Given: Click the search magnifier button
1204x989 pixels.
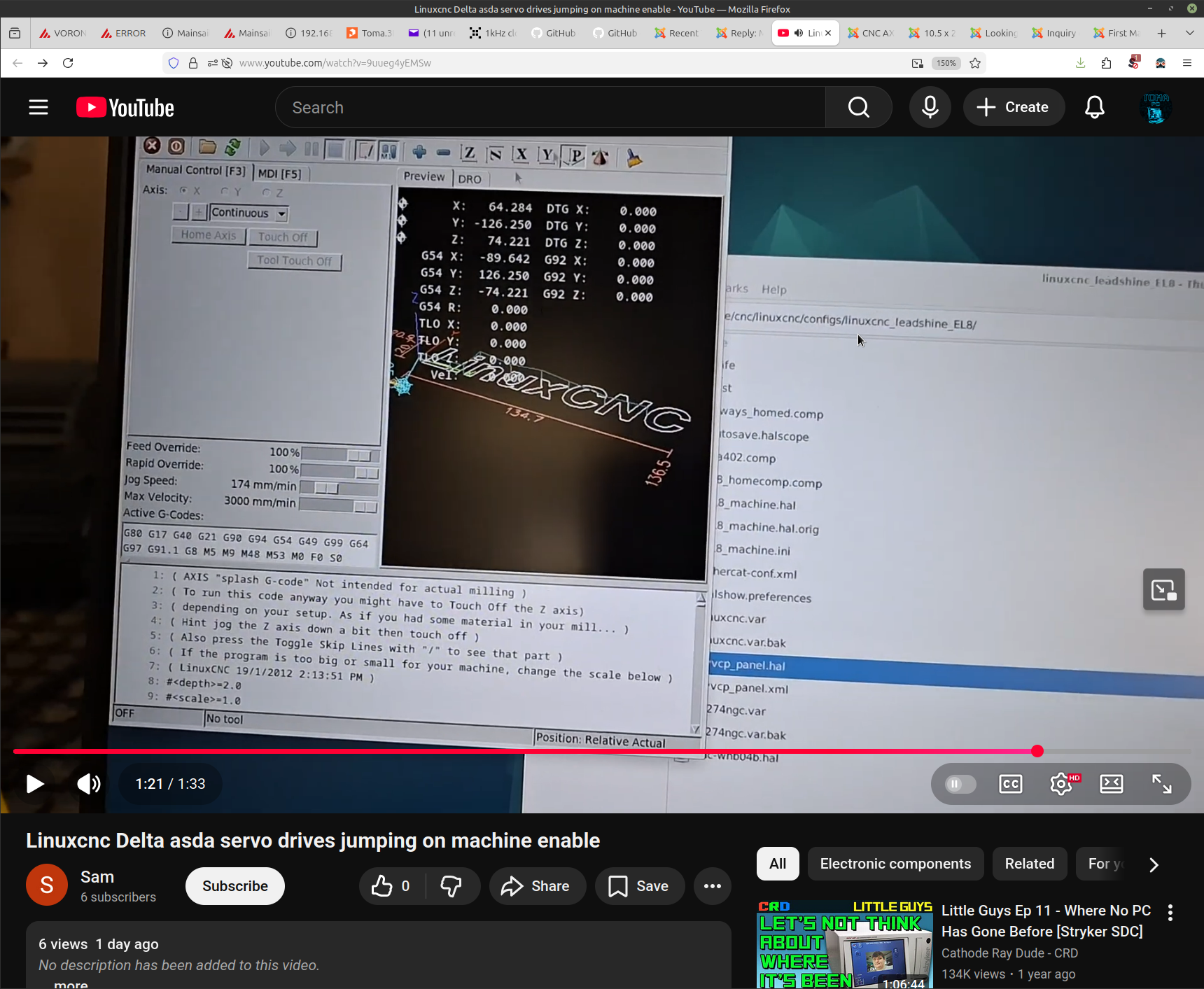Looking at the screenshot, I should coord(858,108).
